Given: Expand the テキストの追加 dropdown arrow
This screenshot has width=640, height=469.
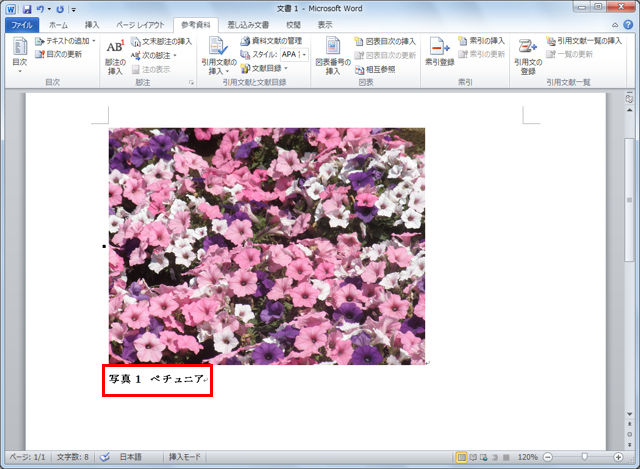Looking at the screenshot, I should [94, 41].
